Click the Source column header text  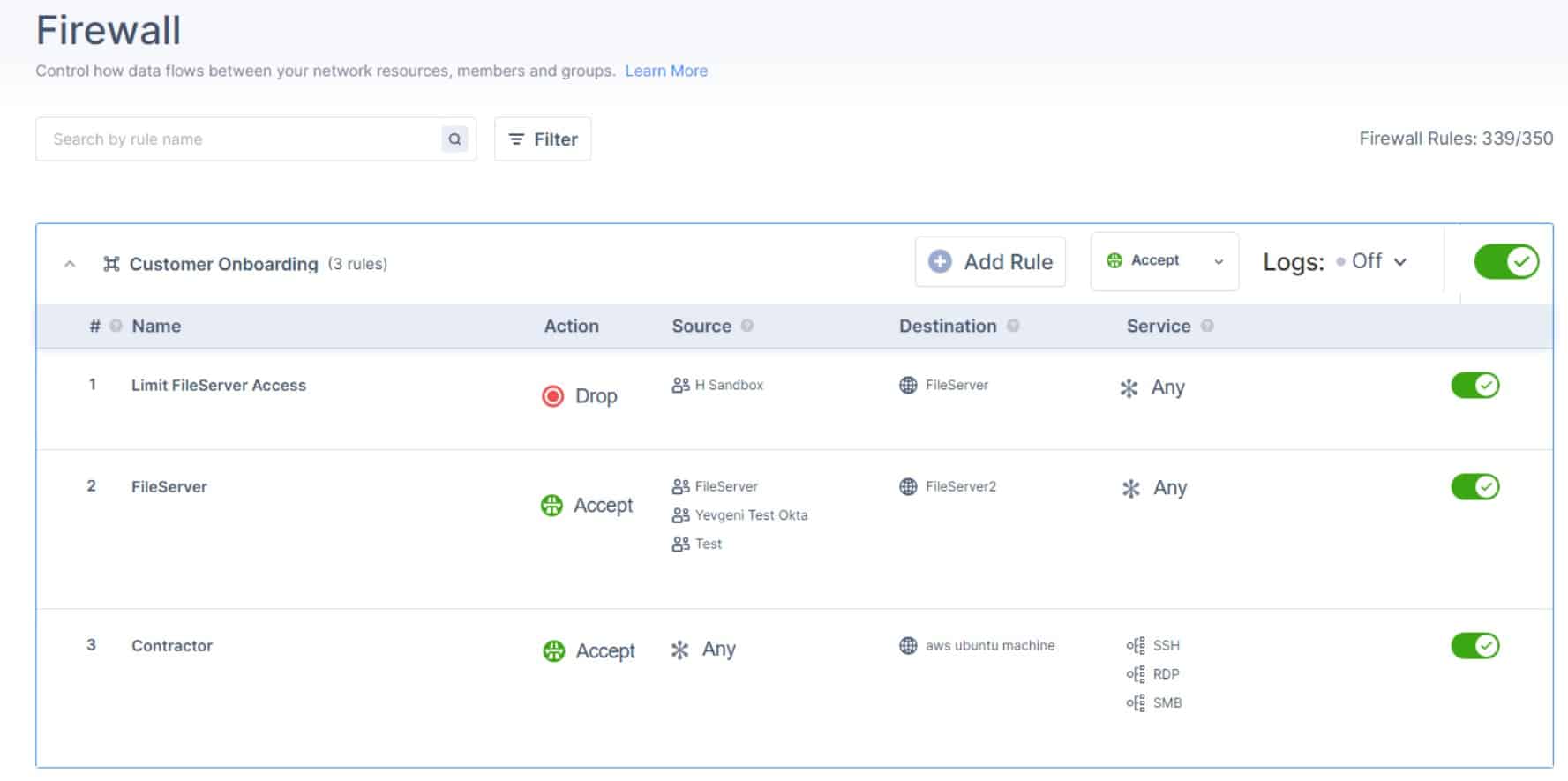coord(701,326)
